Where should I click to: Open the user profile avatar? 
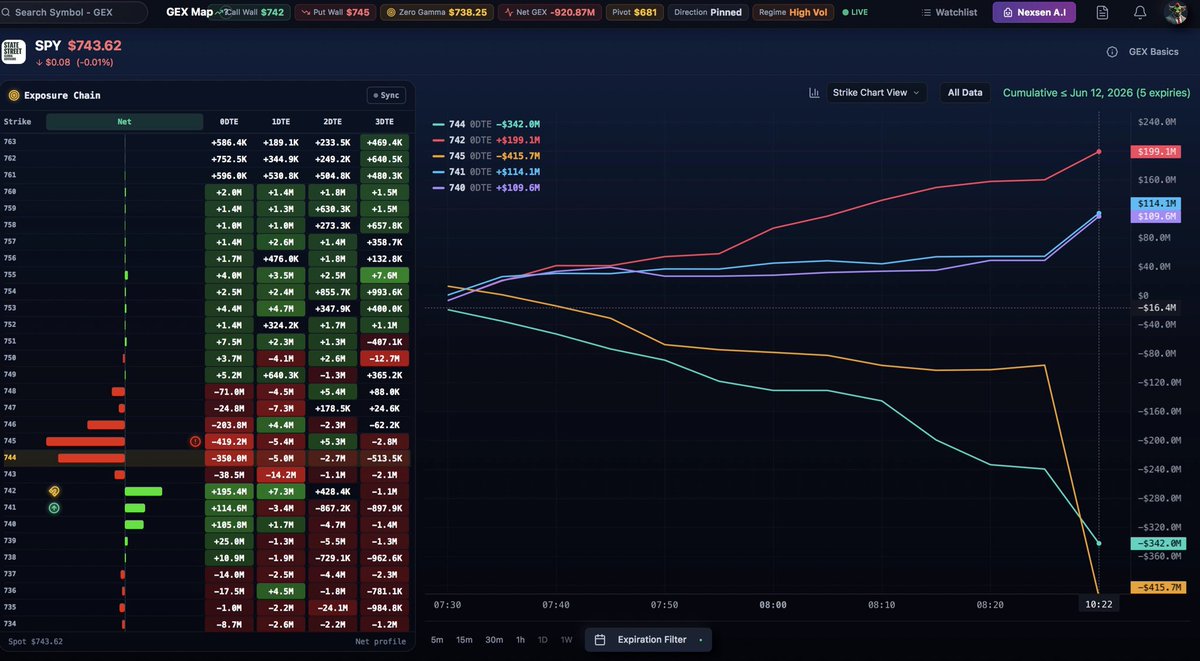(x=1177, y=13)
